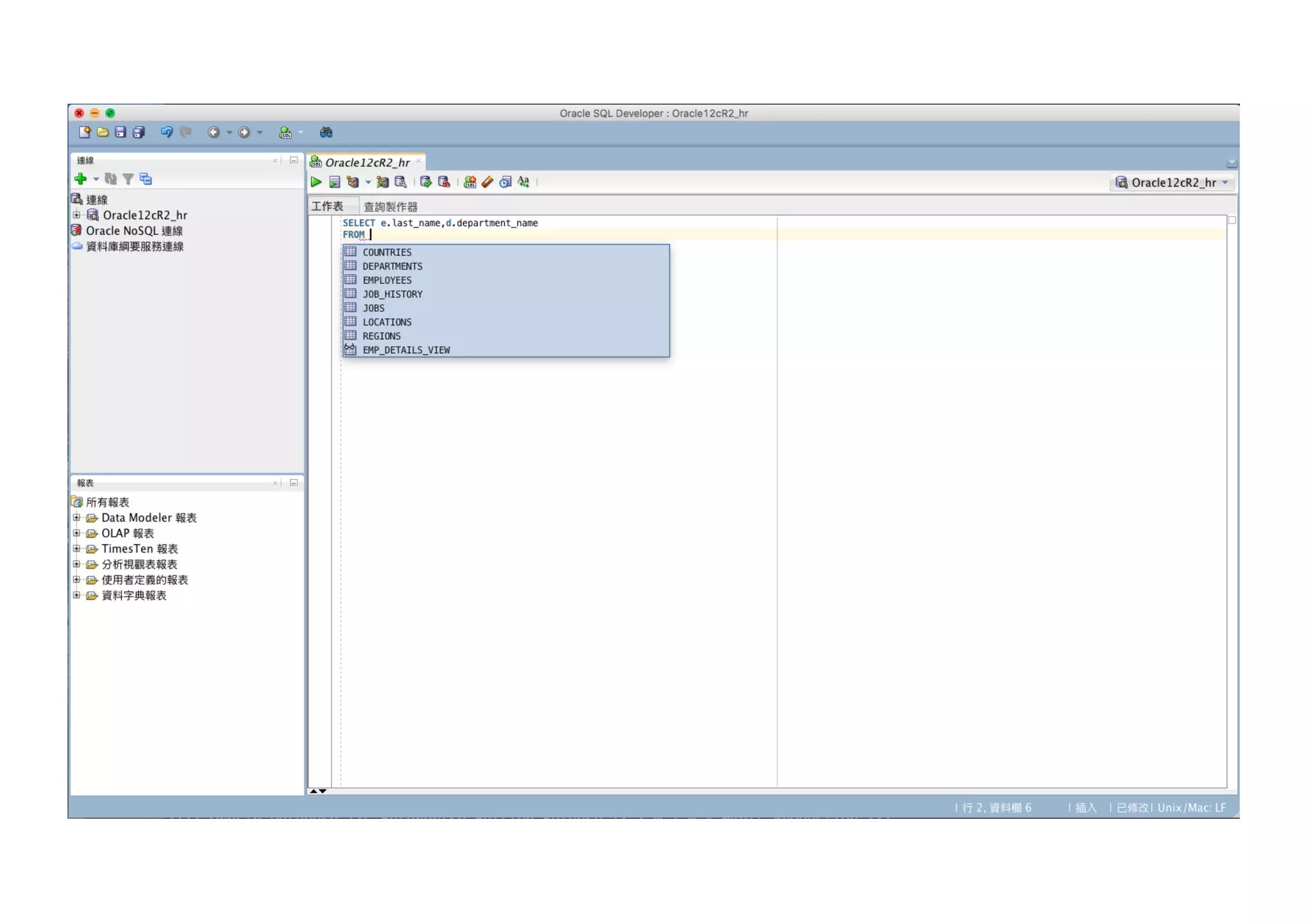The width and height of the screenshot is (1308, 924).
Task: Choose JOBS from the completion list
Action: tap(506, 308)
